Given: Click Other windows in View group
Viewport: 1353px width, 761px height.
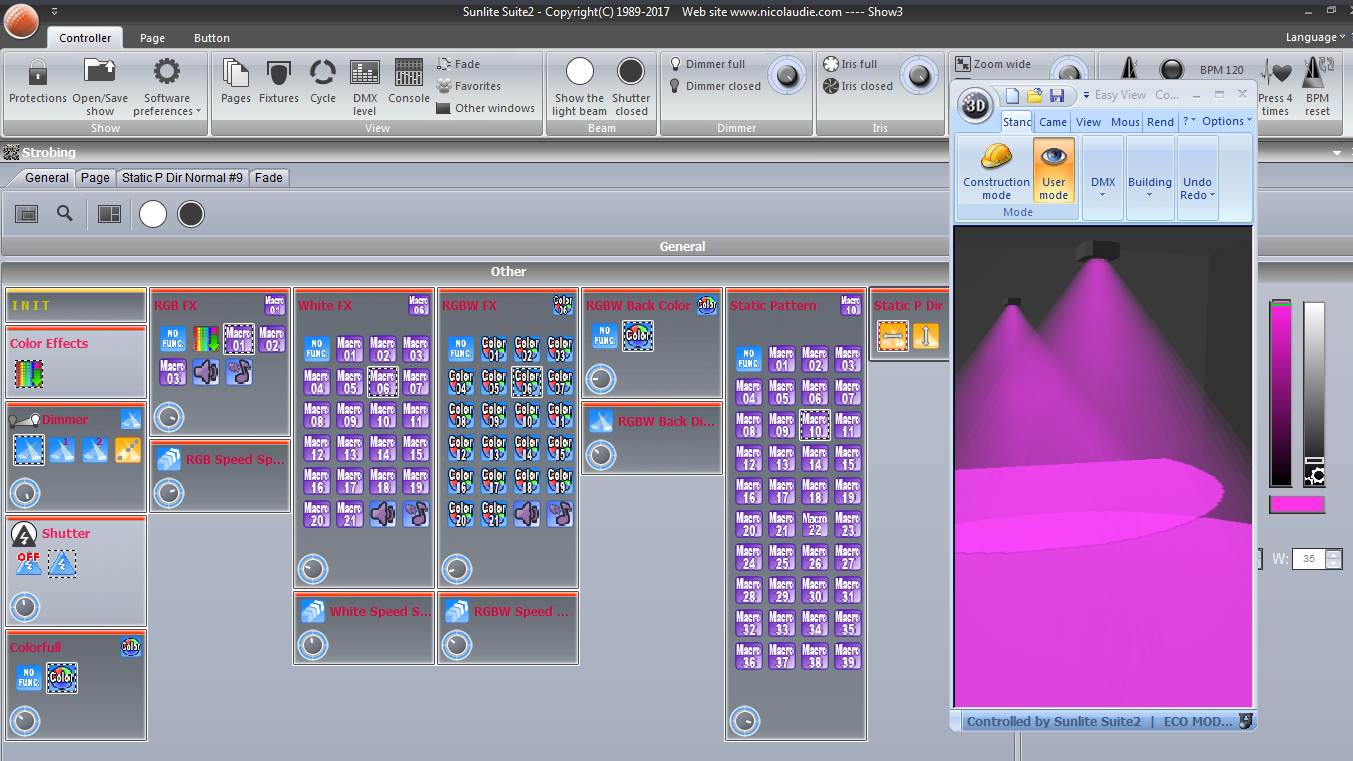Looking at the screenshot, I should [486, 108].
